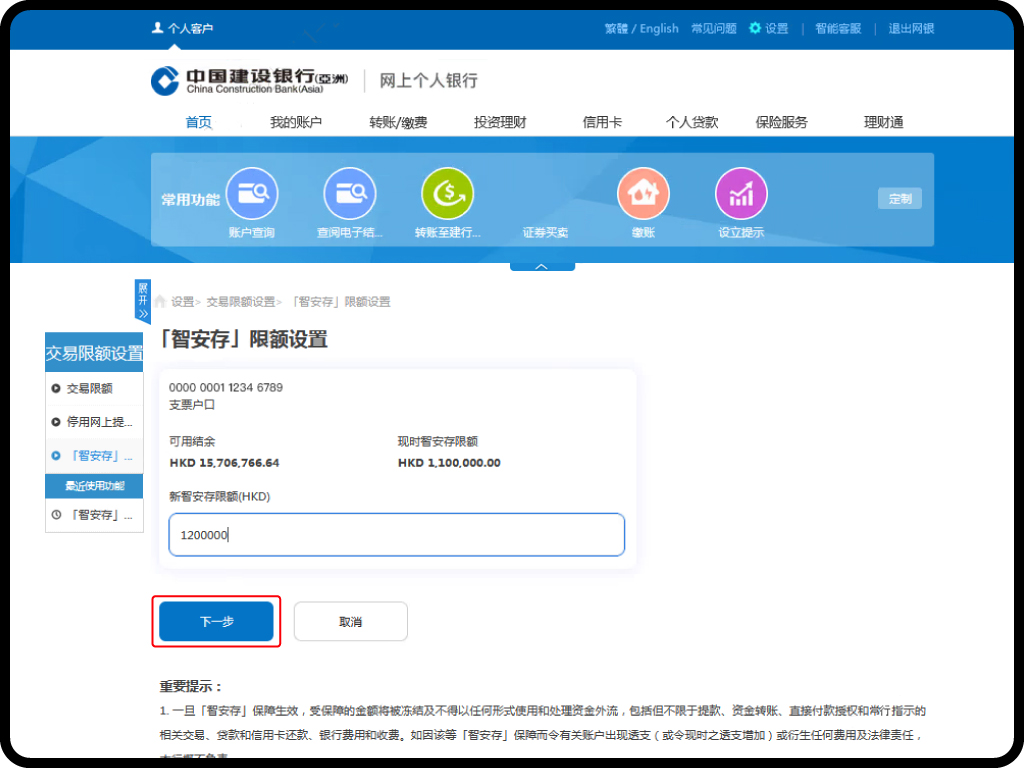1024x768 pixels.
Task: Open the 缴账 bill payment icon
Action: [643, 194]
